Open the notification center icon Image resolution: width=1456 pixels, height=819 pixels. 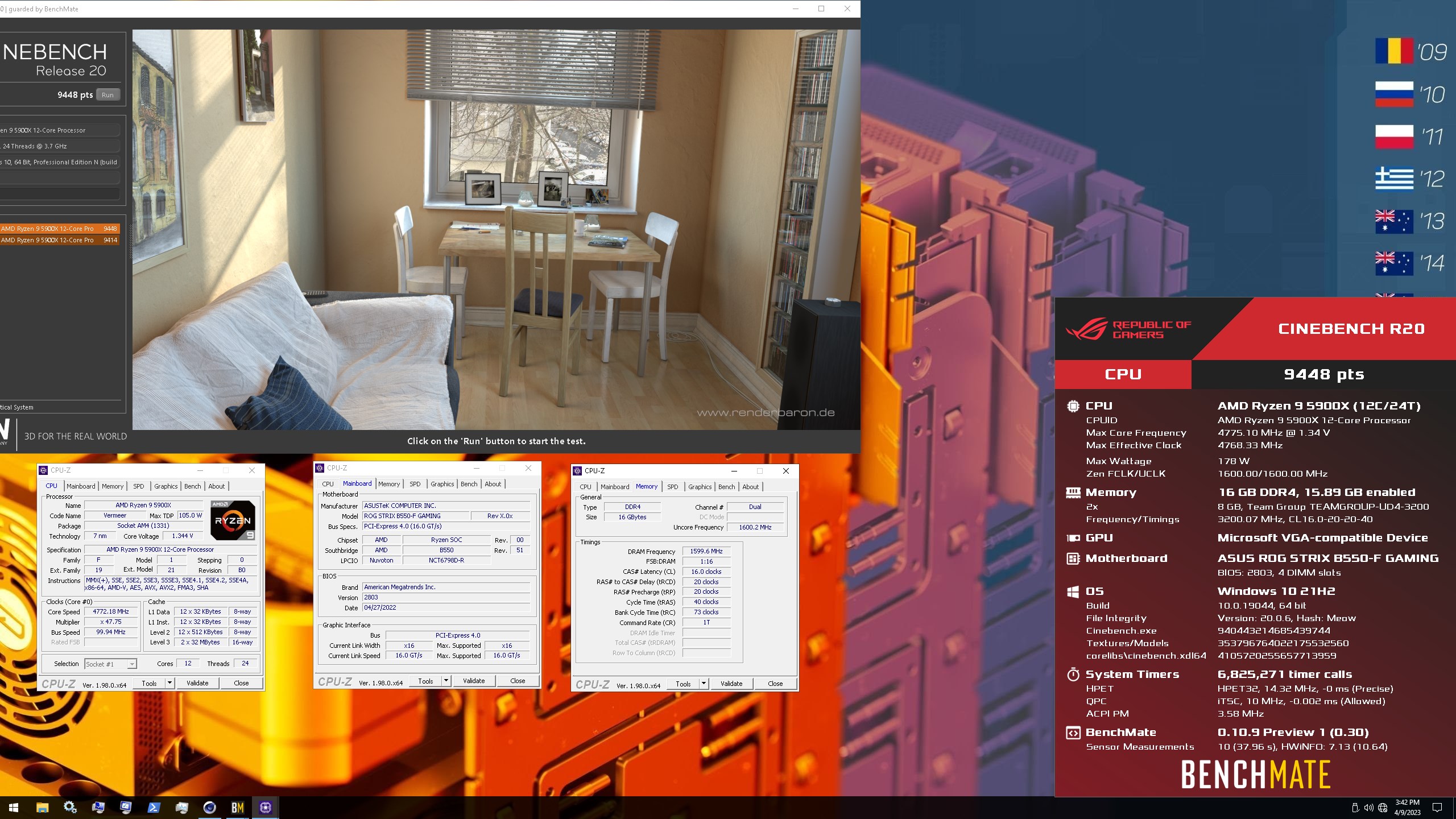click(x=1437, y=808)
